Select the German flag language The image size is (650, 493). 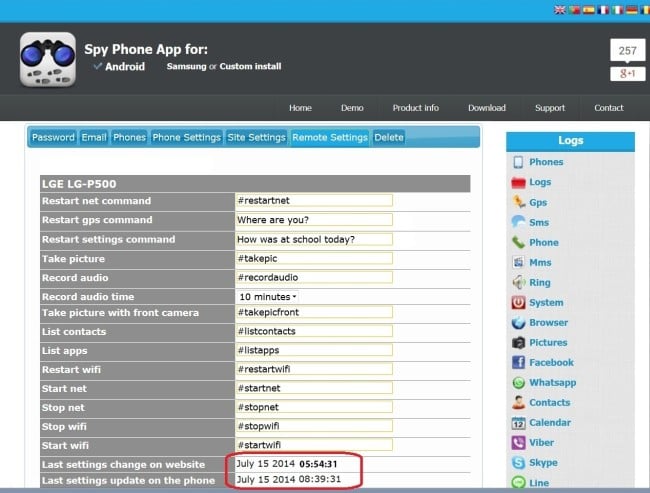click(x=632, y=10)
